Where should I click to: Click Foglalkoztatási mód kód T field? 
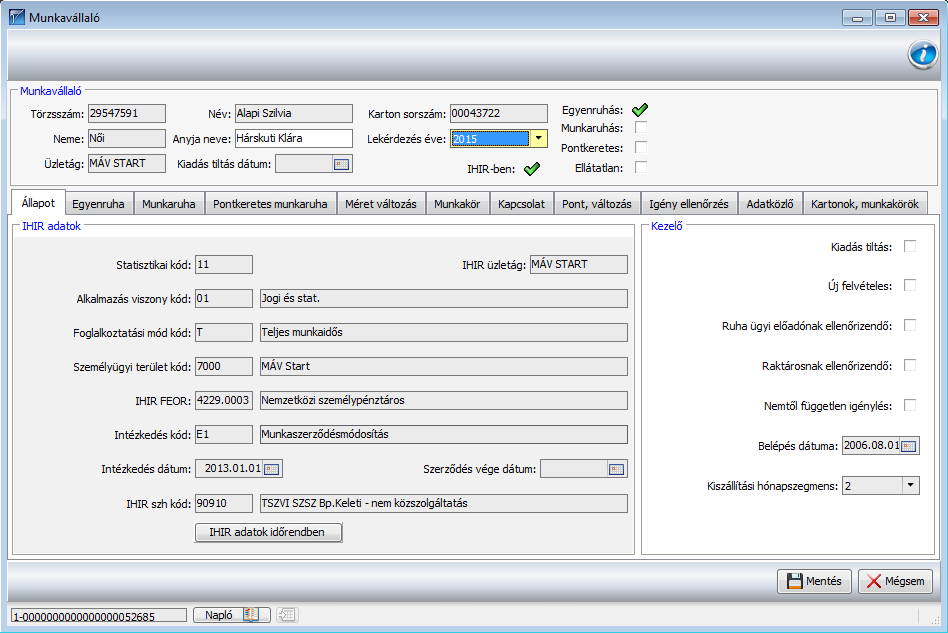(x=224, y=333)
